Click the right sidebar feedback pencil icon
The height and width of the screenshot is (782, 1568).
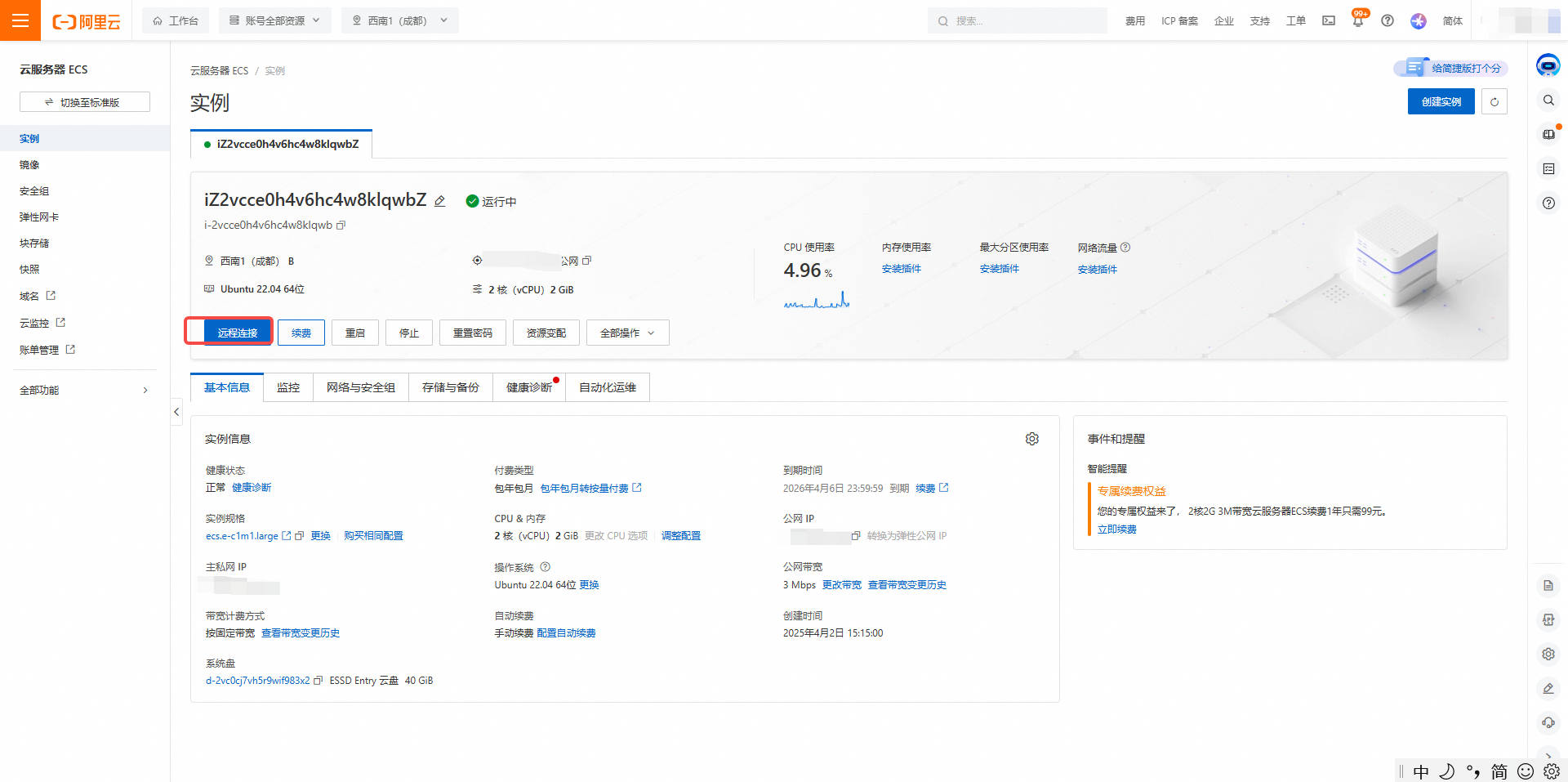coord(1548,688)
